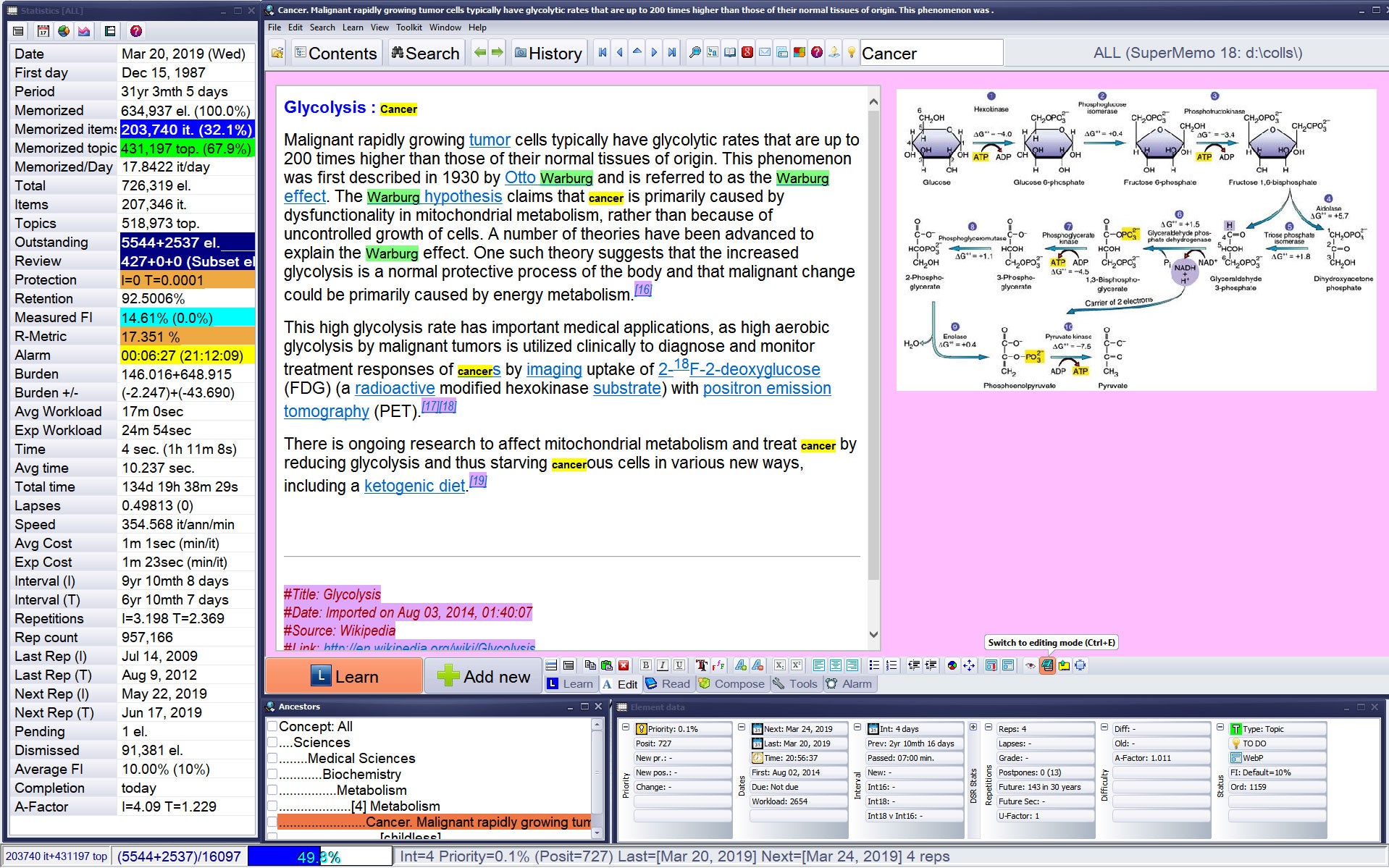The image size is (1389, 868).
Task: Collapse the Difficulty group
Action: 1104,727
